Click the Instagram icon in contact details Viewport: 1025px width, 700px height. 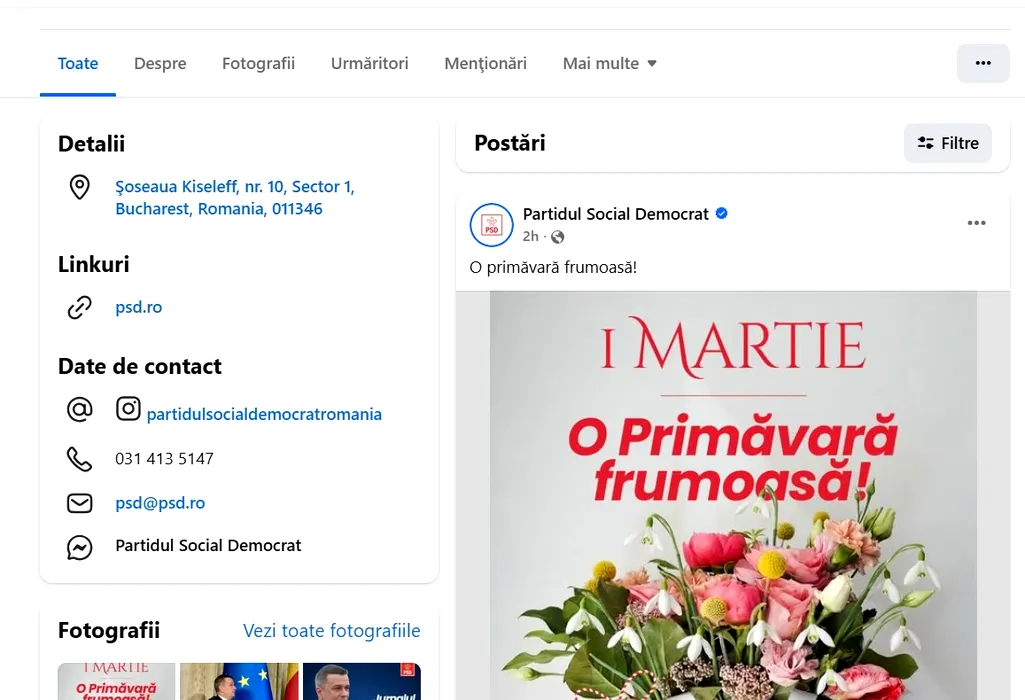pyautogui.click(x=128, y=409)
